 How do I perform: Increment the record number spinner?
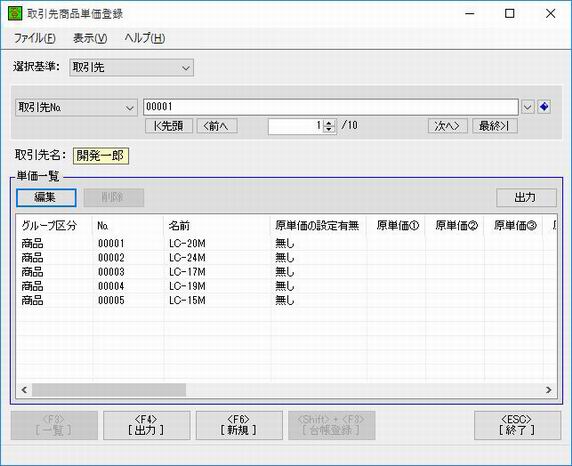[x=329, y=123]
